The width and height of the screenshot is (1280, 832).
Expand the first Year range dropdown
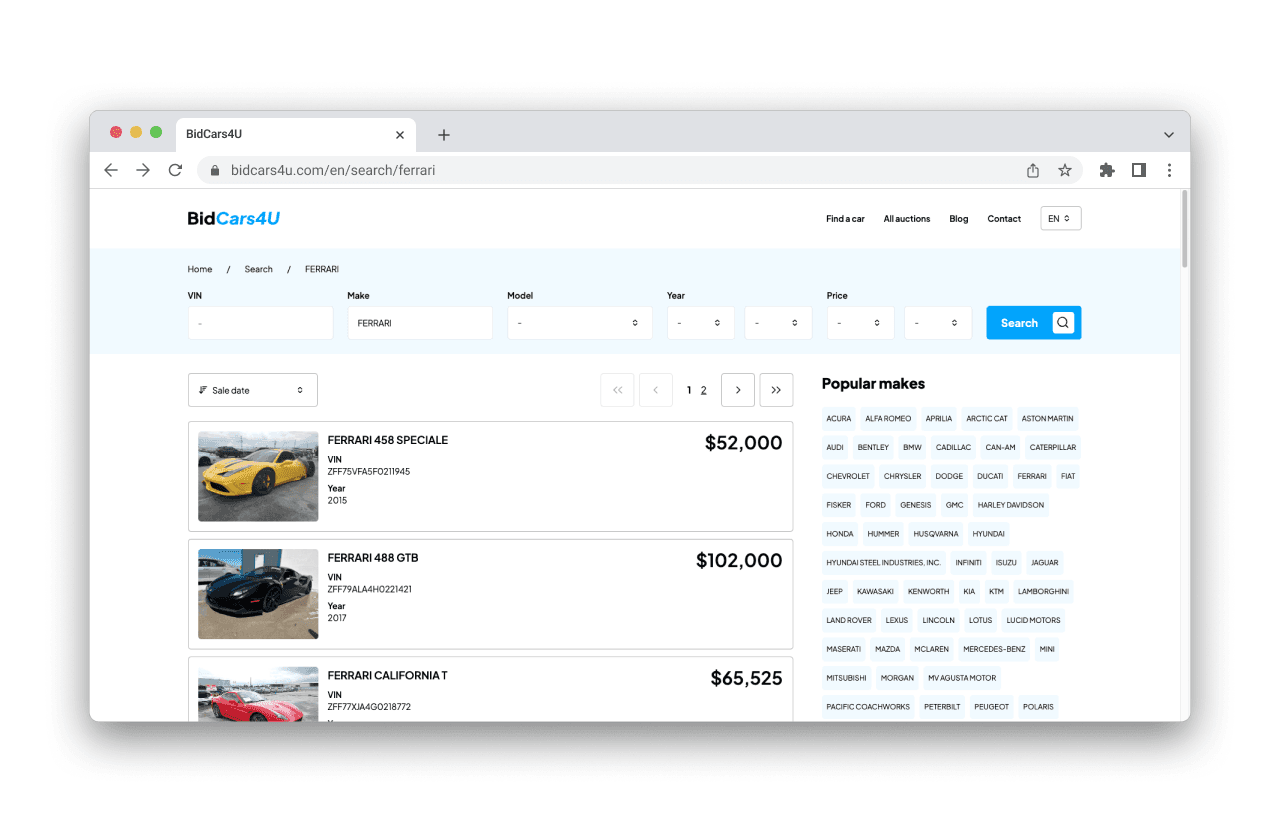pos(700,323)
